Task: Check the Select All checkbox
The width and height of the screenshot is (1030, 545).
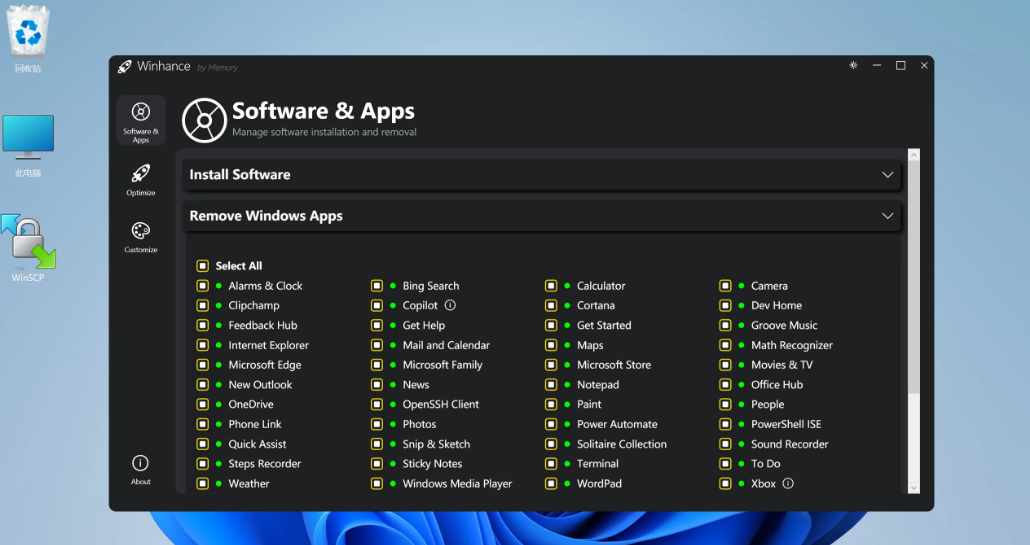Action: (203, 266)
